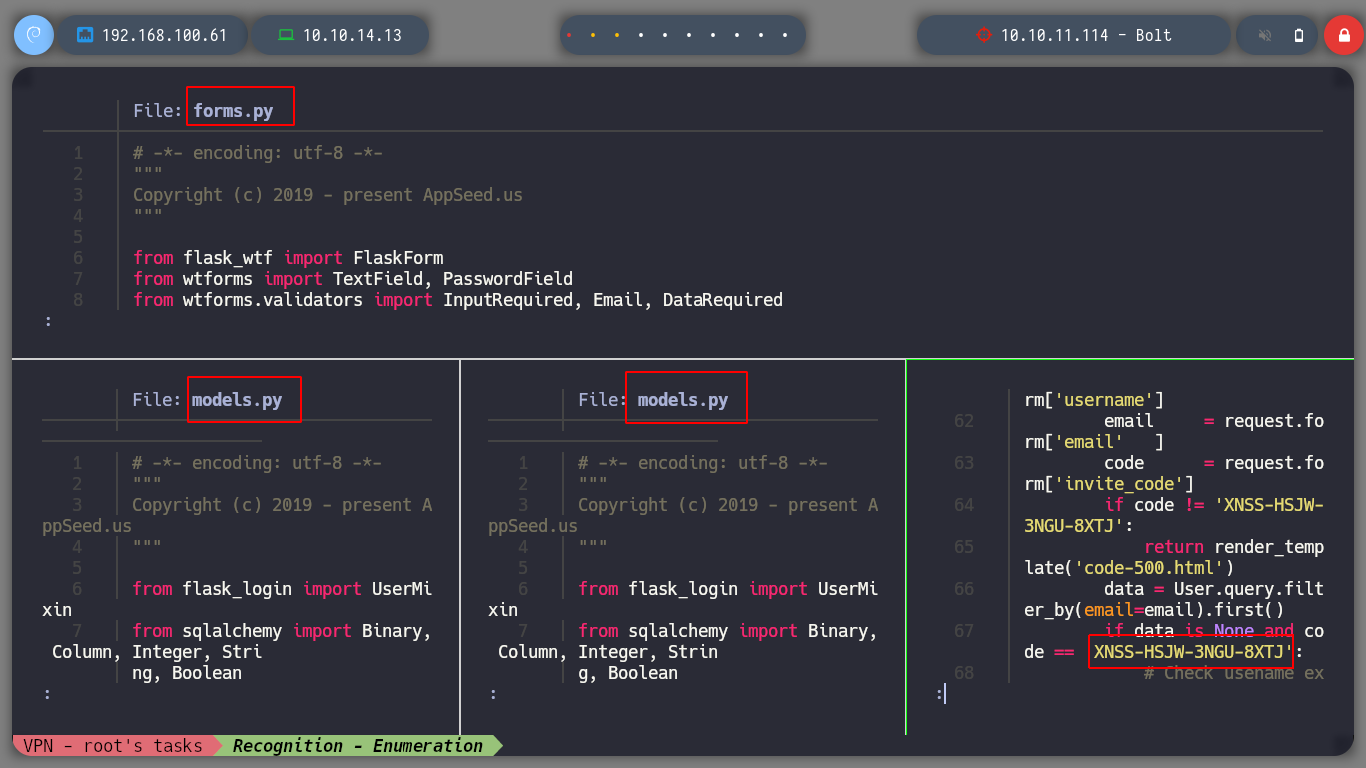Click the er_by(email=email).first() text
1366x768 pixels.
(x=1154, y=610)
